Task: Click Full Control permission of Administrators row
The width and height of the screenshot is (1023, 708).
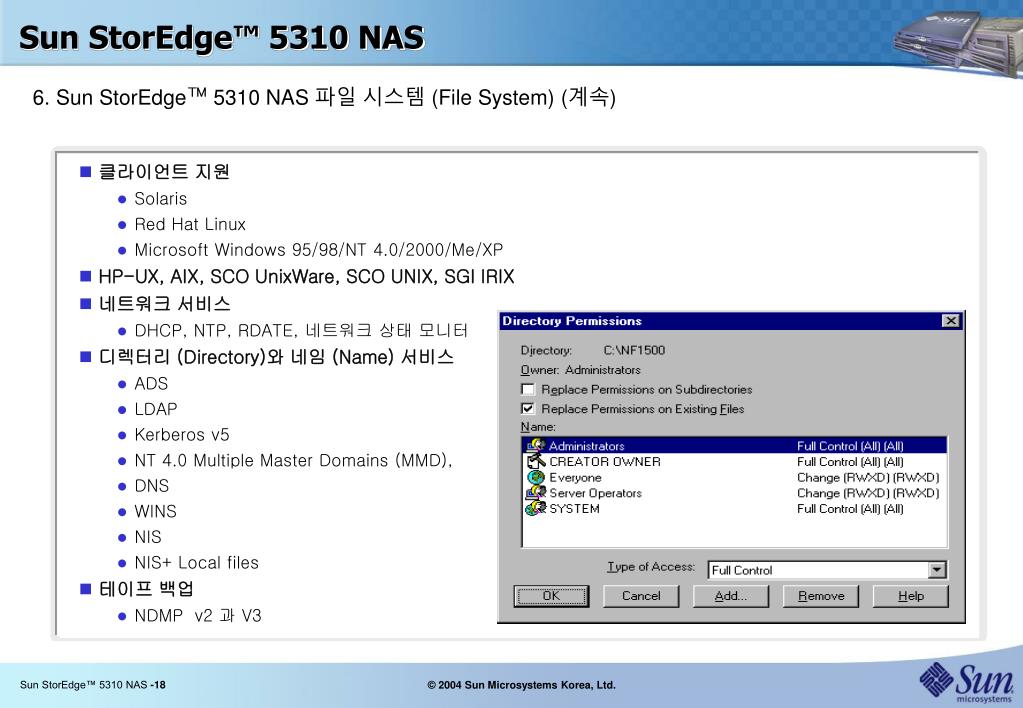Action: [850, 446]
